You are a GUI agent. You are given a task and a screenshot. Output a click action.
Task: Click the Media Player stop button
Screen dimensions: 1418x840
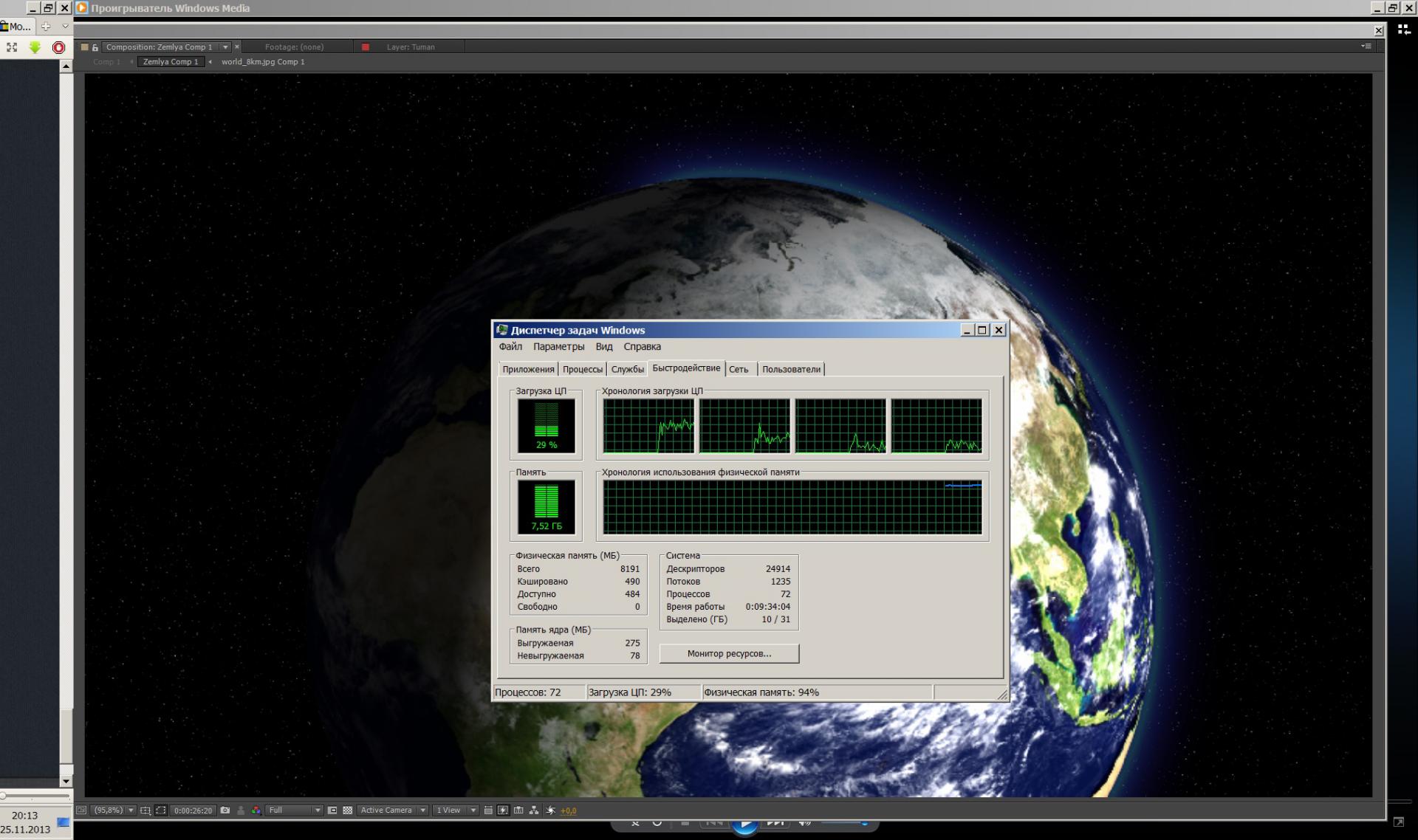[685, 822]
